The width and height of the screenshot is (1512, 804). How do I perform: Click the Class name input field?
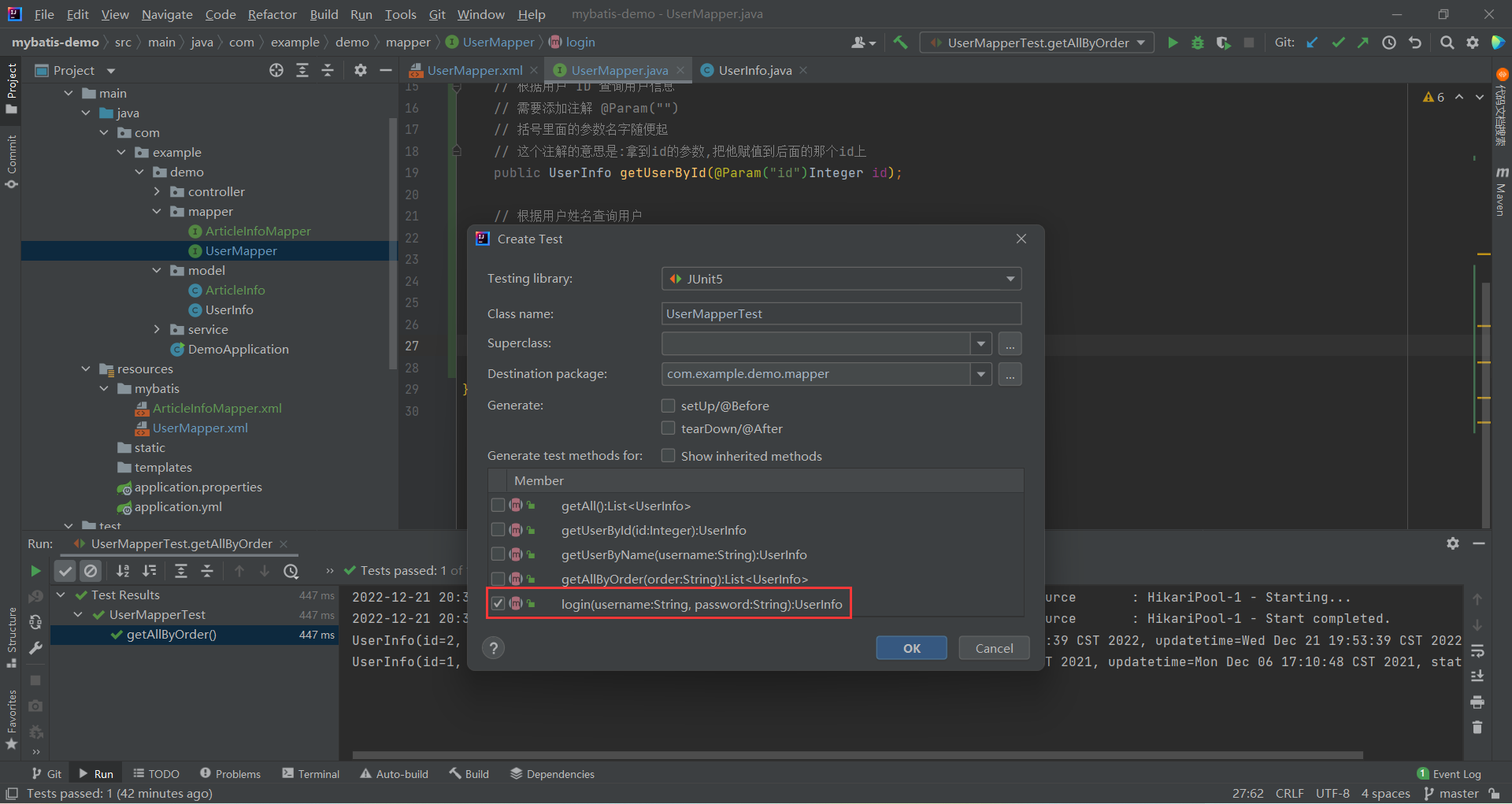[841, 313]
